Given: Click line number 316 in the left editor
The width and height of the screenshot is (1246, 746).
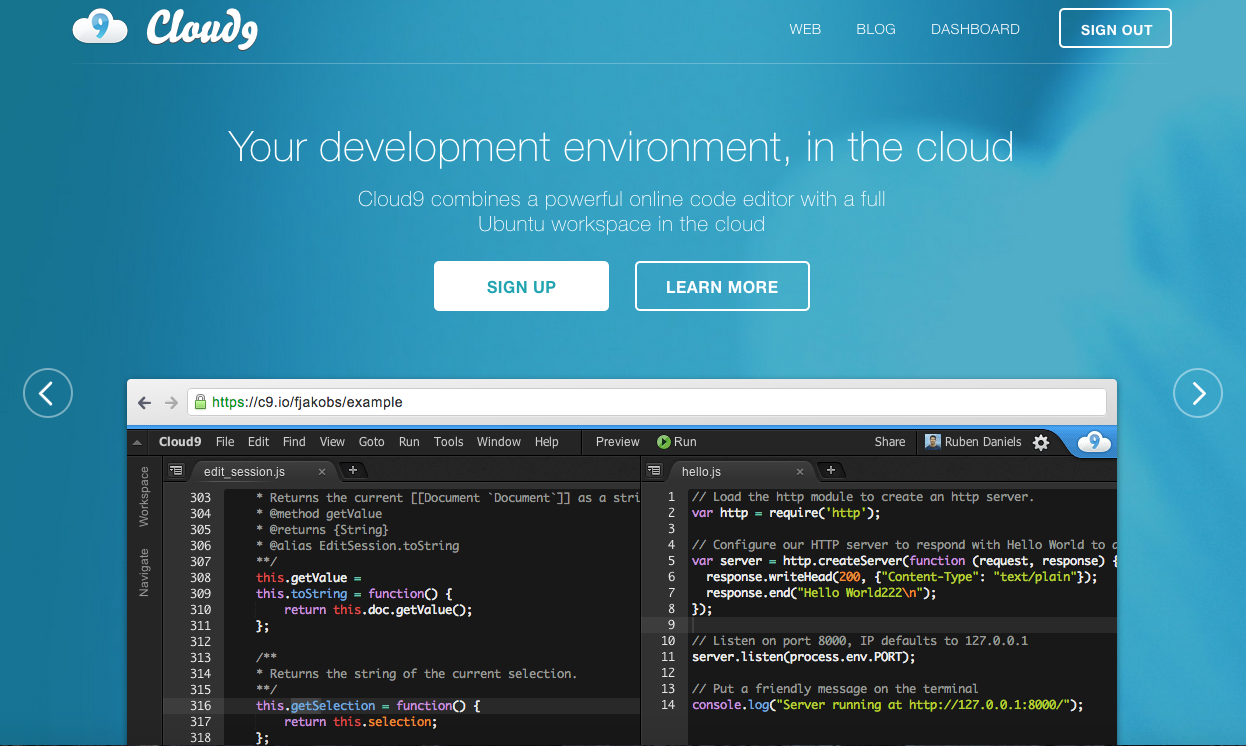Looking at the screenshot, I should coord(200,705).
